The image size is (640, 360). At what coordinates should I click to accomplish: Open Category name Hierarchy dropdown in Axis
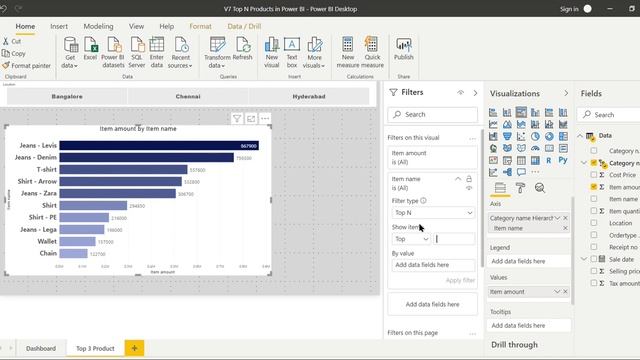tap(557, 218)
